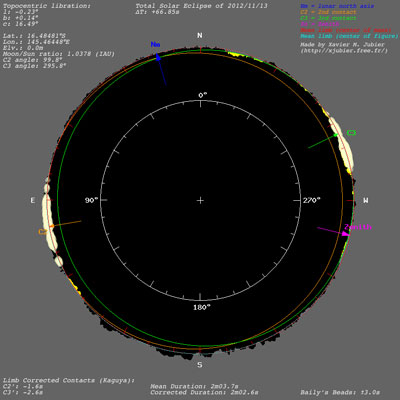The width and height of the screenshot is (400, 400).
Task: Click the 'N' compass label at top
Action: coord(200,35)
